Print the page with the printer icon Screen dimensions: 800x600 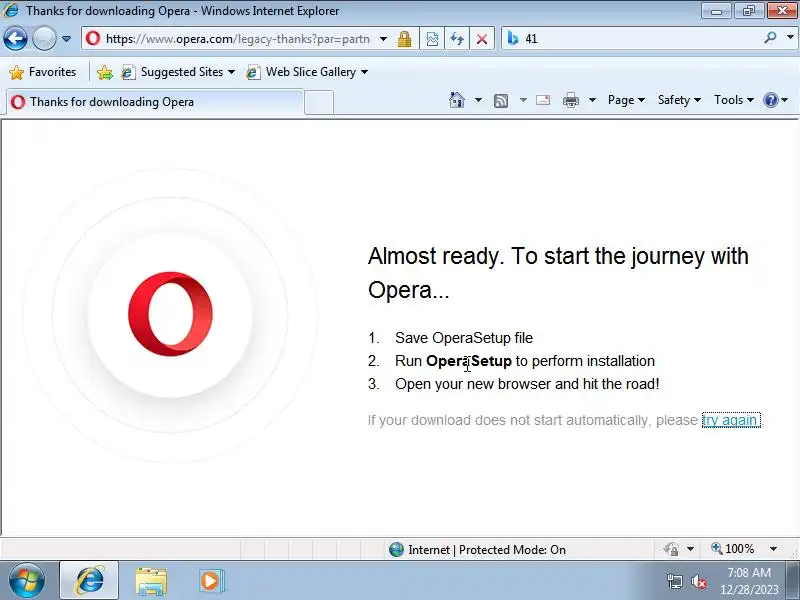point(570,100)
